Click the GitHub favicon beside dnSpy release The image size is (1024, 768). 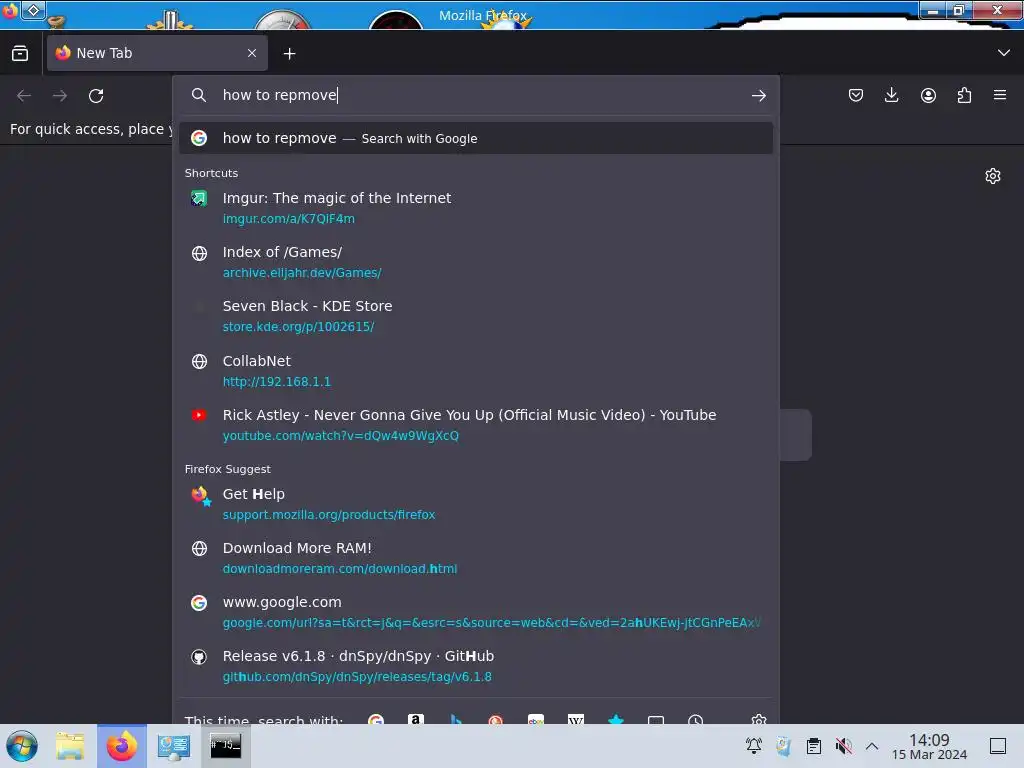tap(199, 657)
